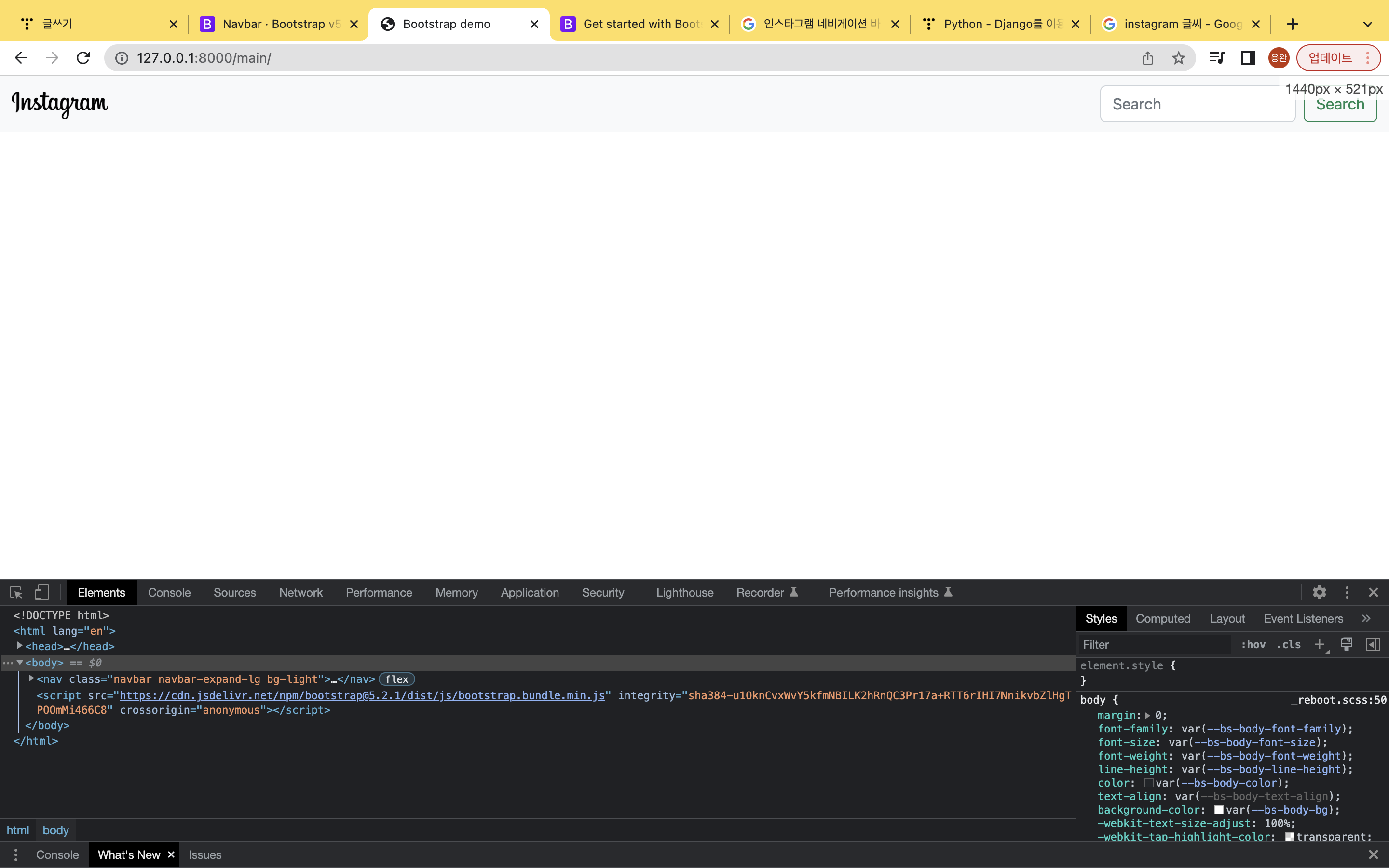This screenshot has height=868, width=1389.
Task: Switch to the Layout tab in the styles pane
Action: click(1227, 619)
